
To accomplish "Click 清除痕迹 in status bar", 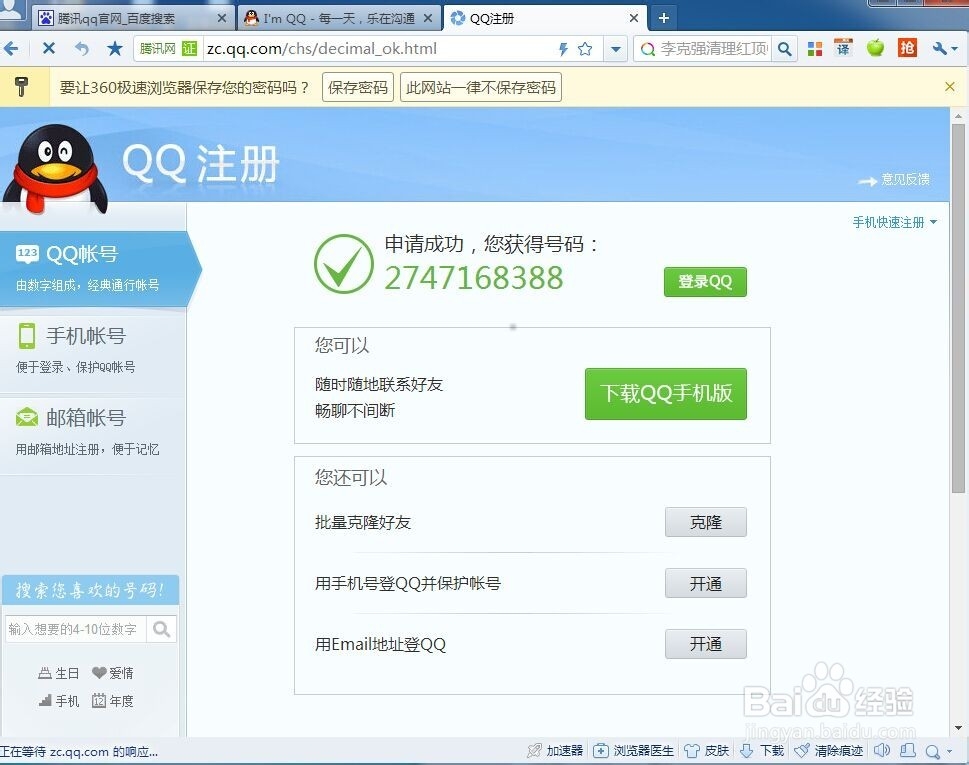I will [828, 751].
